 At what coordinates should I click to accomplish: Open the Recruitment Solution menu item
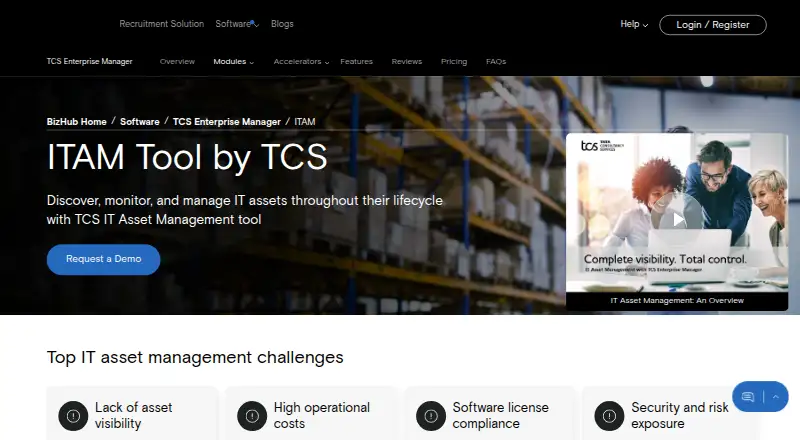[161, 24]
